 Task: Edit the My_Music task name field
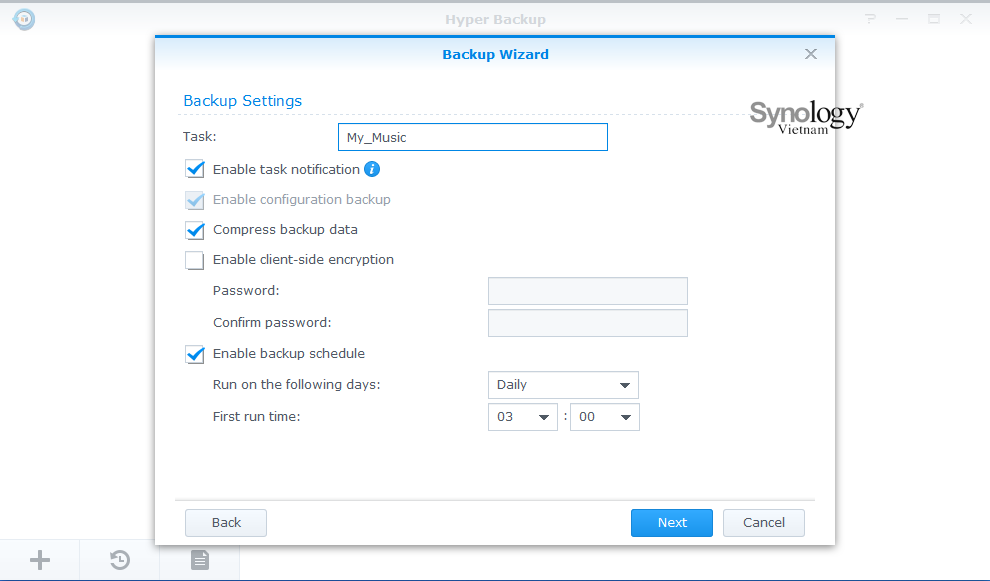click(472, 137)
